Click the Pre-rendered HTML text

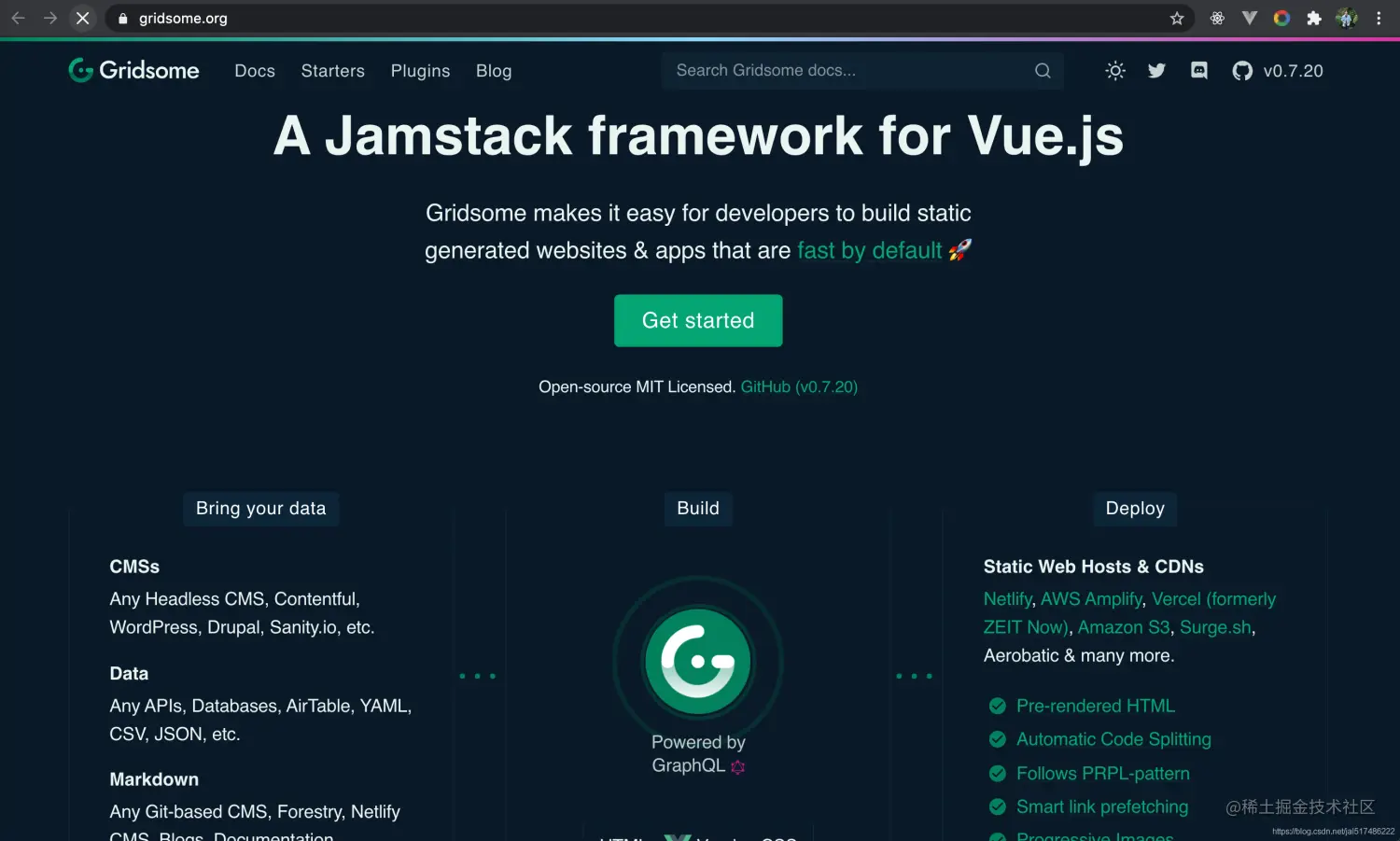tap(1096, 706)
